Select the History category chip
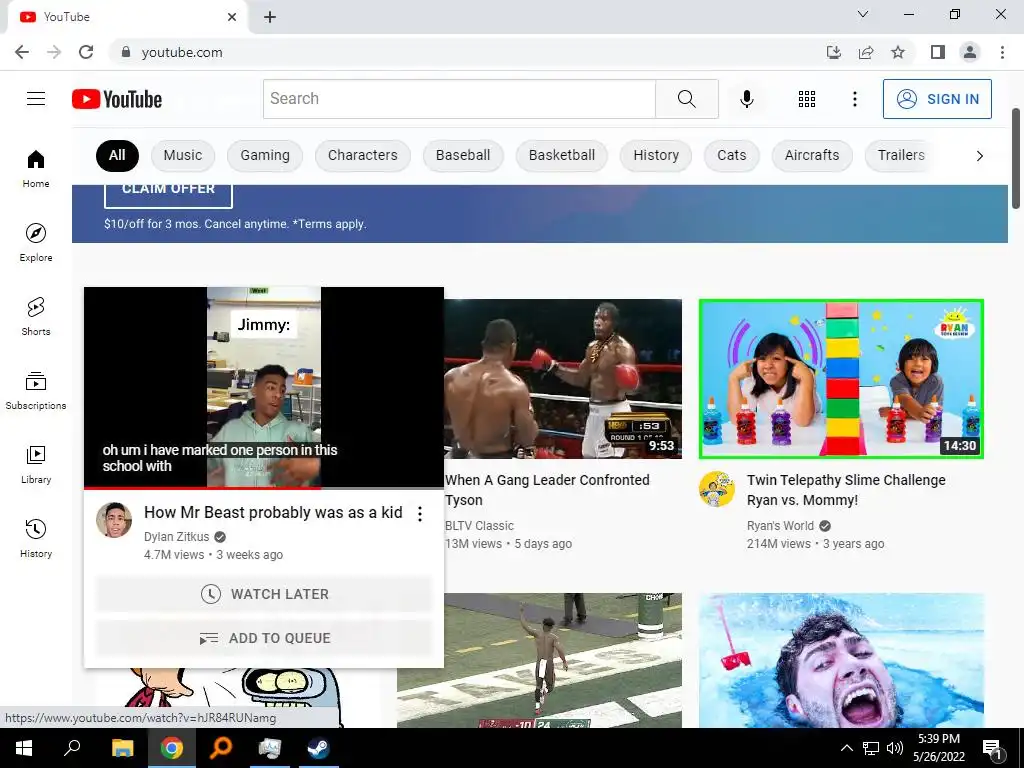 pos(656,155)
